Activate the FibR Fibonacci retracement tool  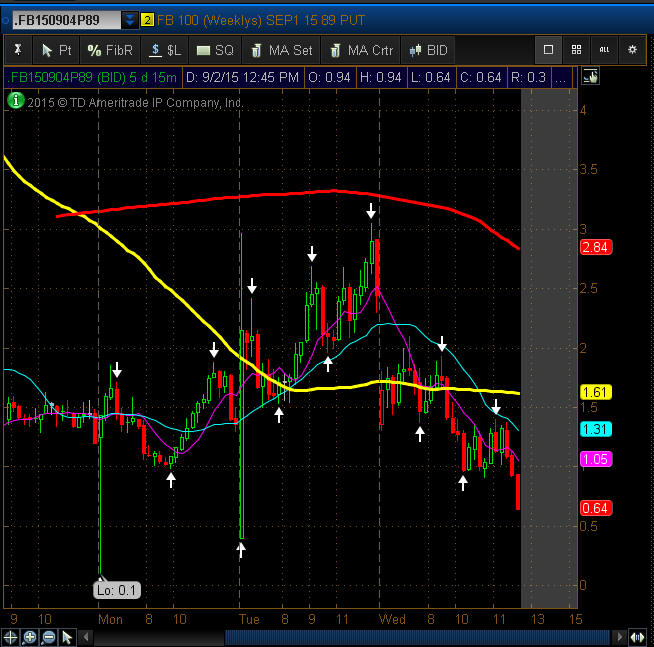pos(109,50)
